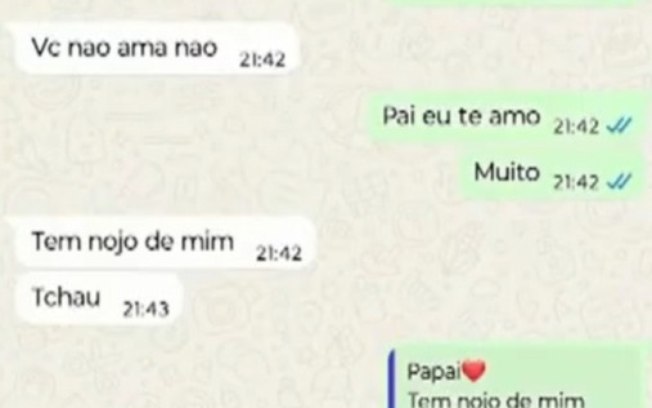Screen dimensions: 652x408
Task: Click the blue vertical bar of quoted reply
Action: tap(391, 379)
